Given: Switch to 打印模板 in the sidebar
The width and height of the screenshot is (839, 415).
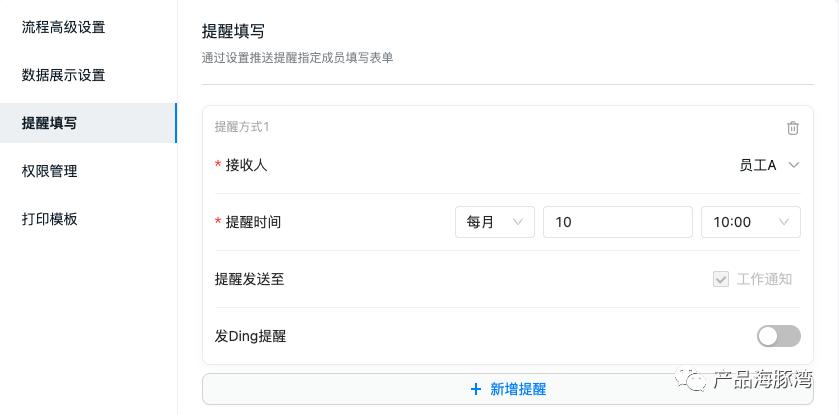Looking at the screenshot, I should point(50,219).
